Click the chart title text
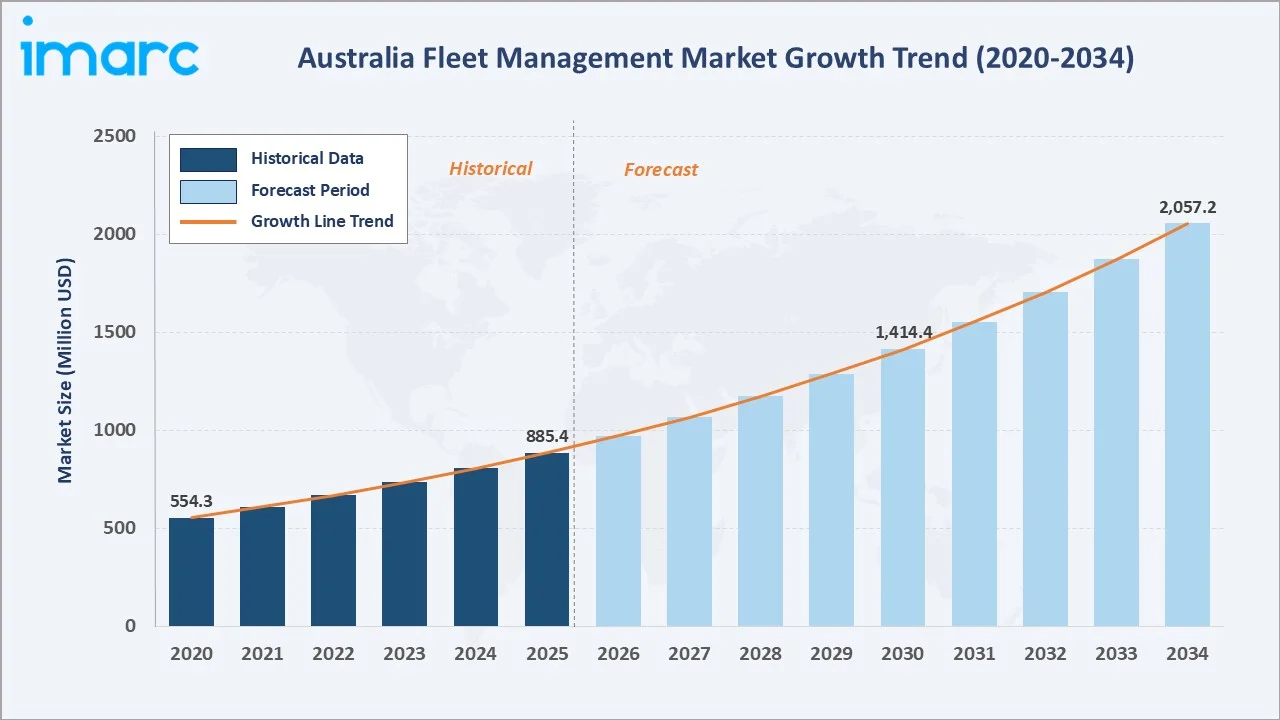This screenshot has height=720, width=1280. coord(715,58)
